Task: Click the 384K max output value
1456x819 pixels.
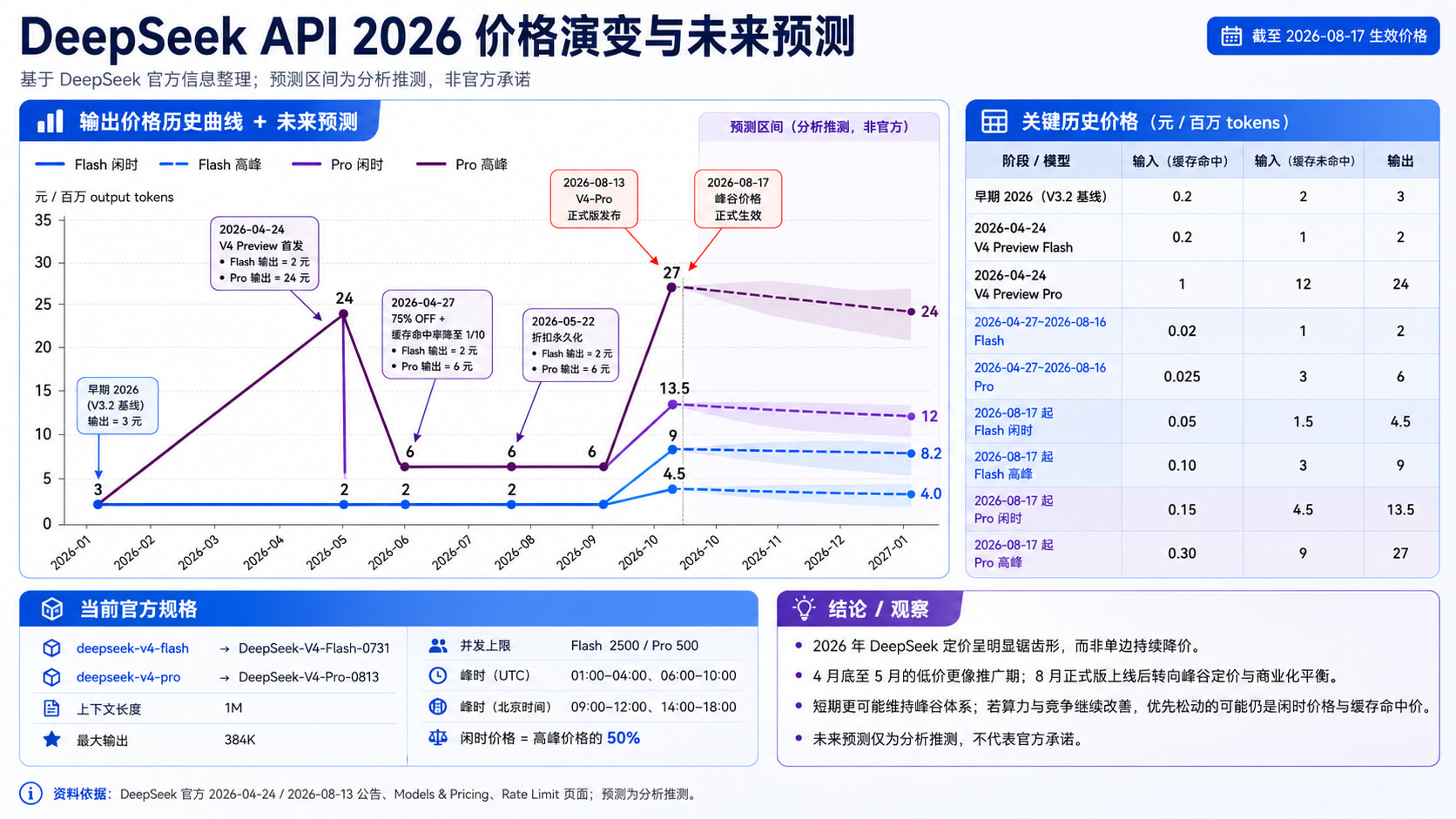Action: (x=239, y=740)
